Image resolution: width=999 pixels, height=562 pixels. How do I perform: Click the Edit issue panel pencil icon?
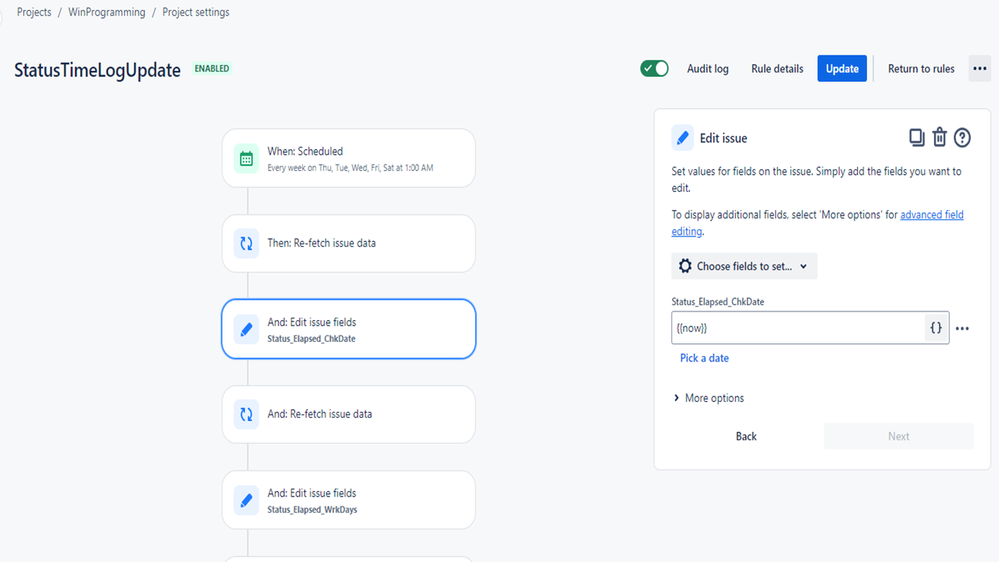click(682, 138)
